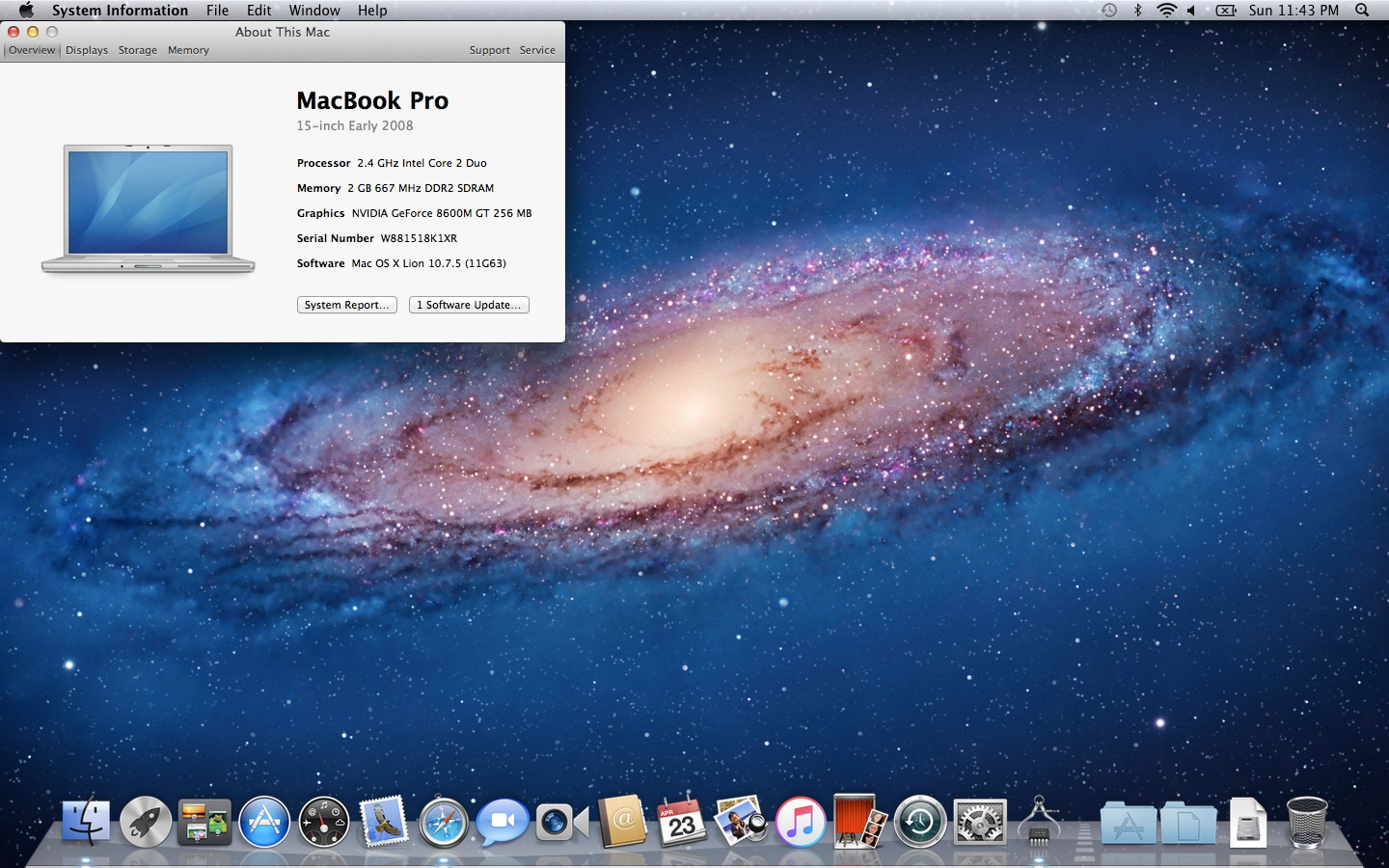Open the Mac App Store dock icon

coord(264,823)
